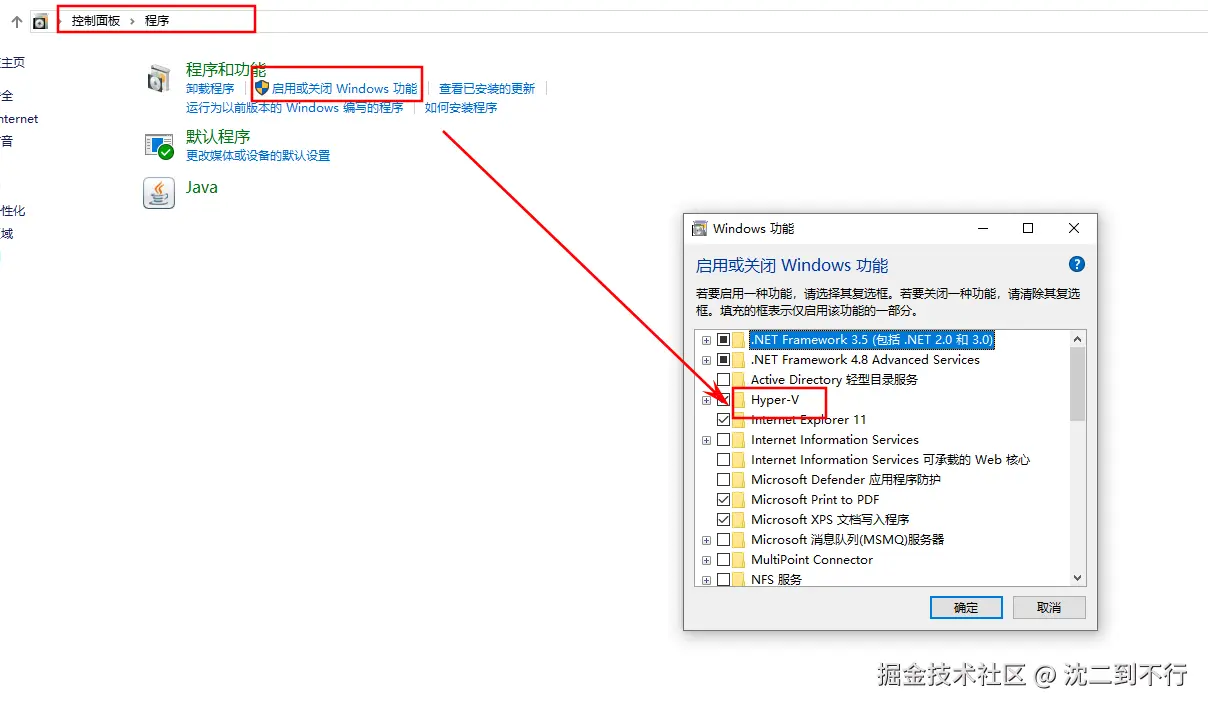Enable Microsoft Defender 应用程序防护 checkbox
The height and width of the screenshot is (709, 1208).
pyautogui.click(x=723, y=480)
